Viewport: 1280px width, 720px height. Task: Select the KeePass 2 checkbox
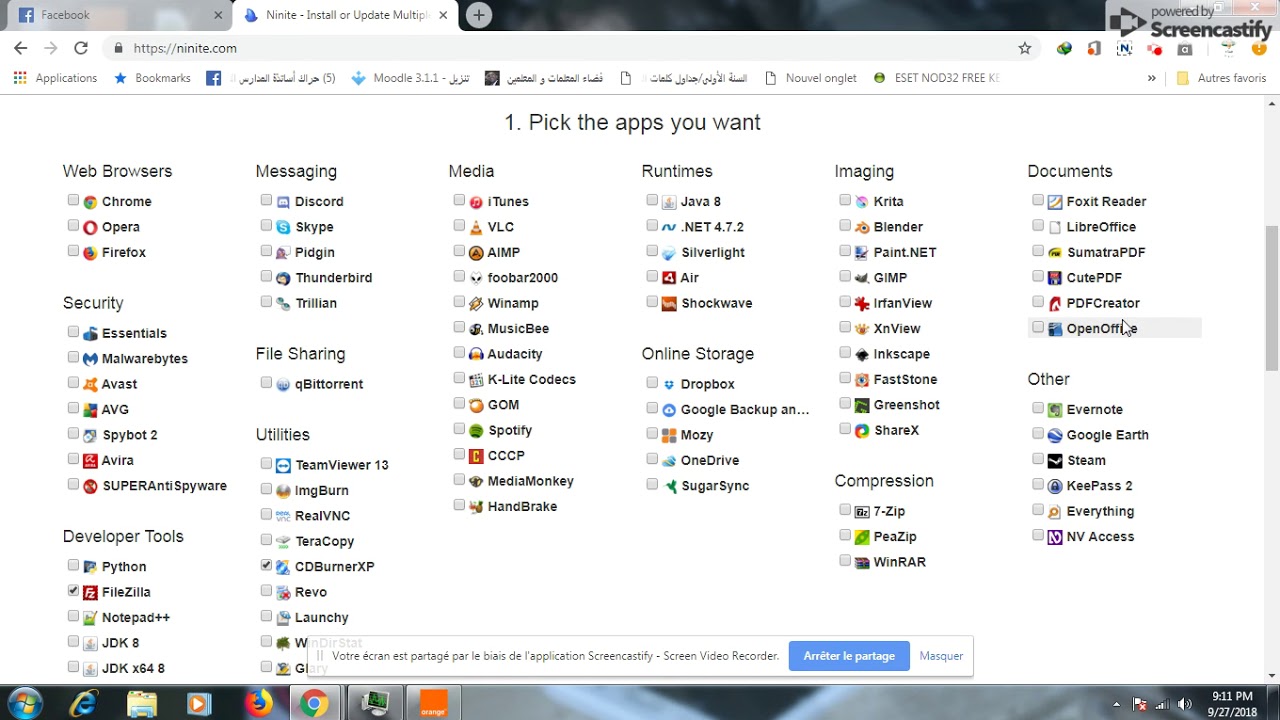coord(1038,485)
